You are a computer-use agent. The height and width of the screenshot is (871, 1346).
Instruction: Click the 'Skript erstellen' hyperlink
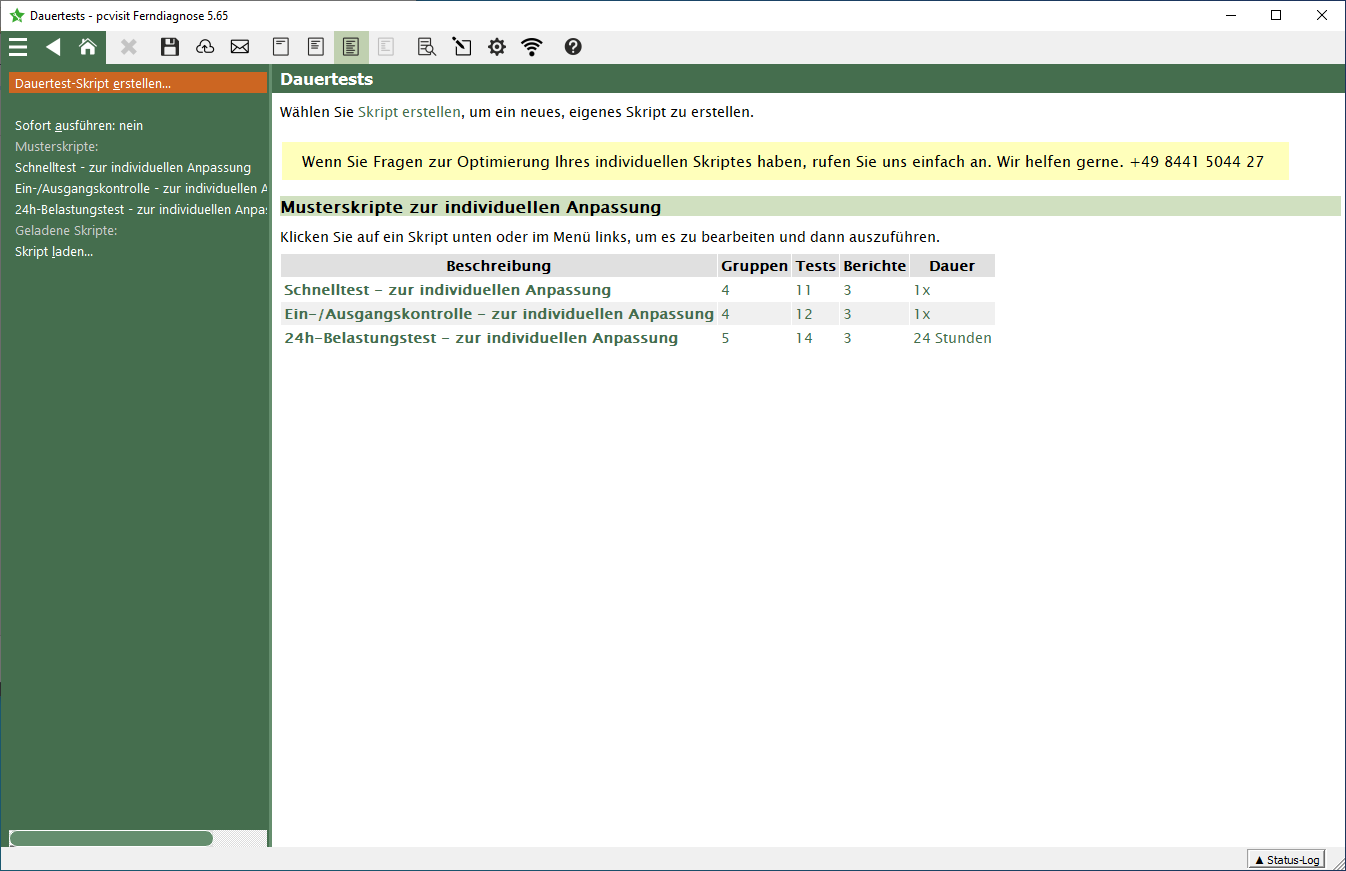pos(409,112)
